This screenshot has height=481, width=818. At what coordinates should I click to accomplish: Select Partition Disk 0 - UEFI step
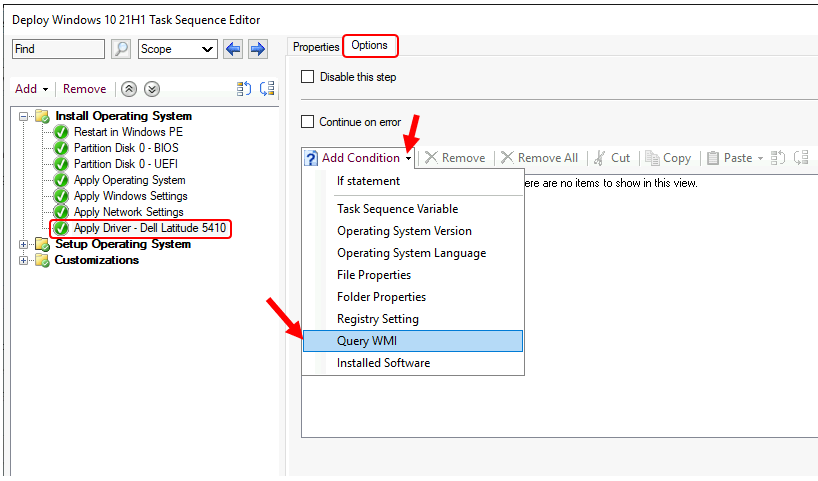click(x=126, y=164)
